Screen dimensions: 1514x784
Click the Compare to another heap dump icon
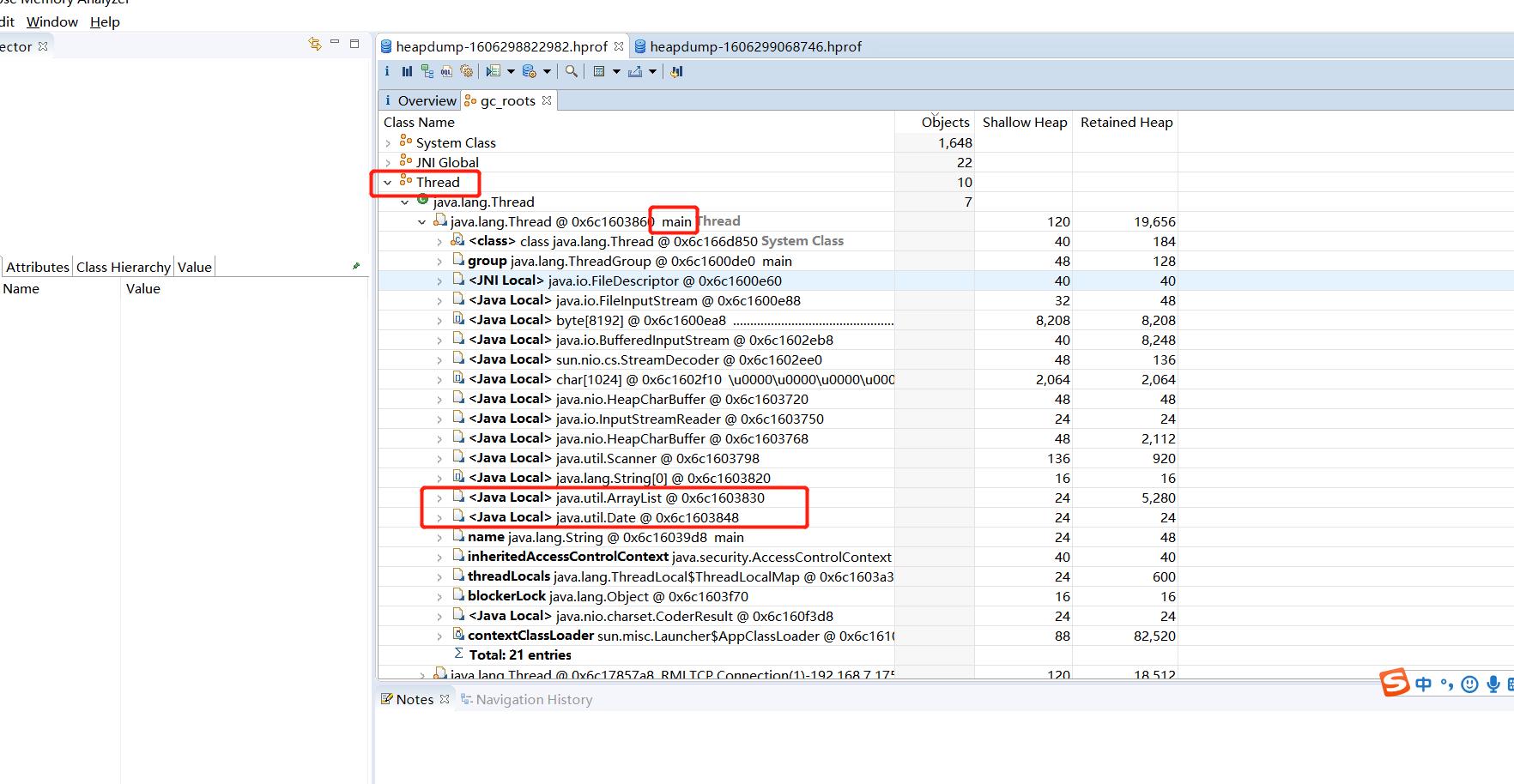676,71
